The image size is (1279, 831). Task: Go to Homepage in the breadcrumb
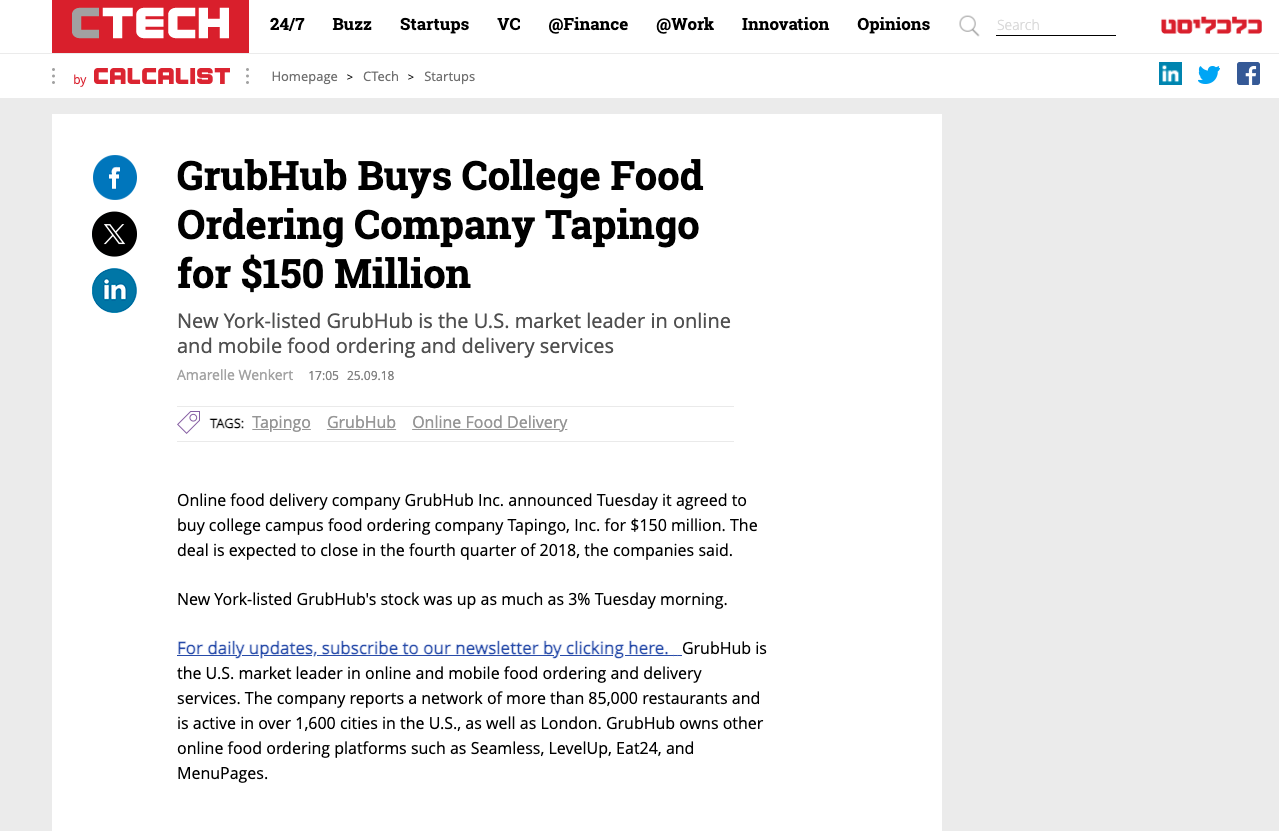coord(304,76)
